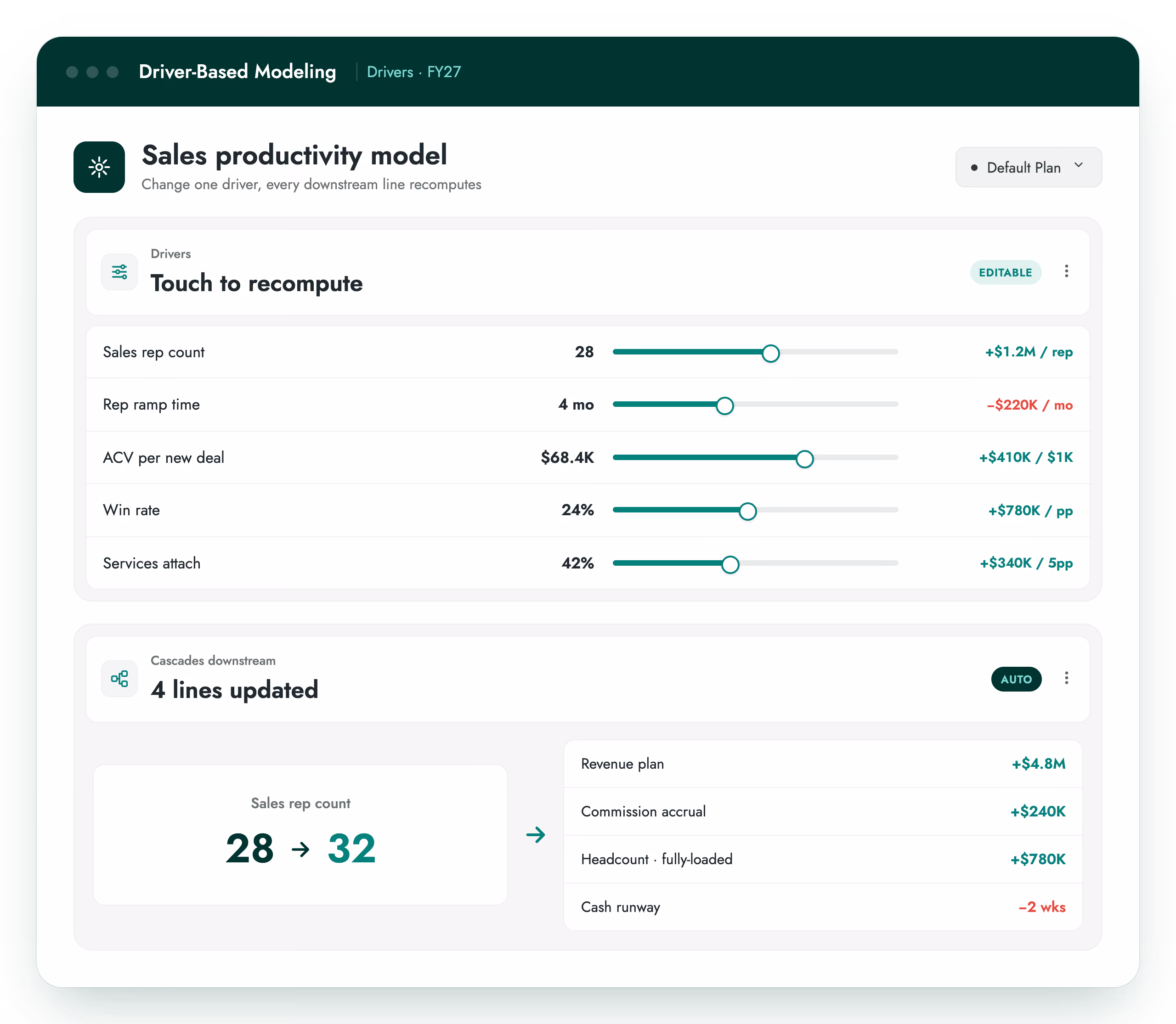This screenshot has height=1024, width=1176.
Task: Click the 'Sales productivity model' heading
Action: (x=294, y=155)
